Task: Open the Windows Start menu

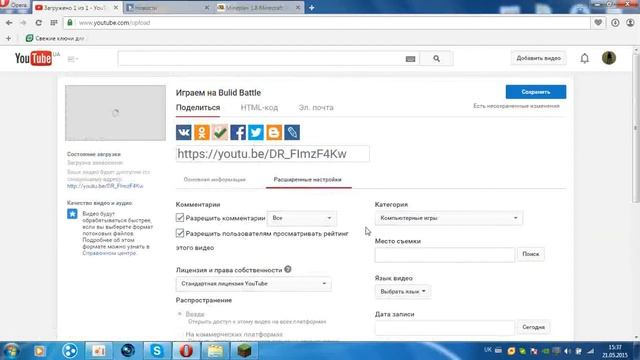Action: (x=11, y=351)
